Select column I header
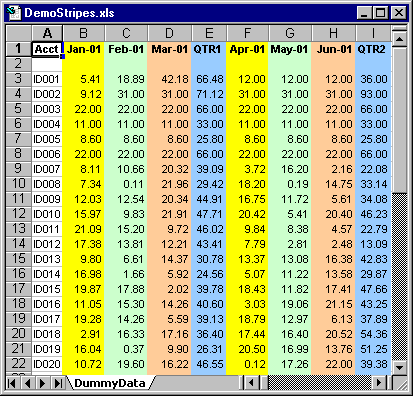Screen dimensions: 413x396 [x=373, y=33]
